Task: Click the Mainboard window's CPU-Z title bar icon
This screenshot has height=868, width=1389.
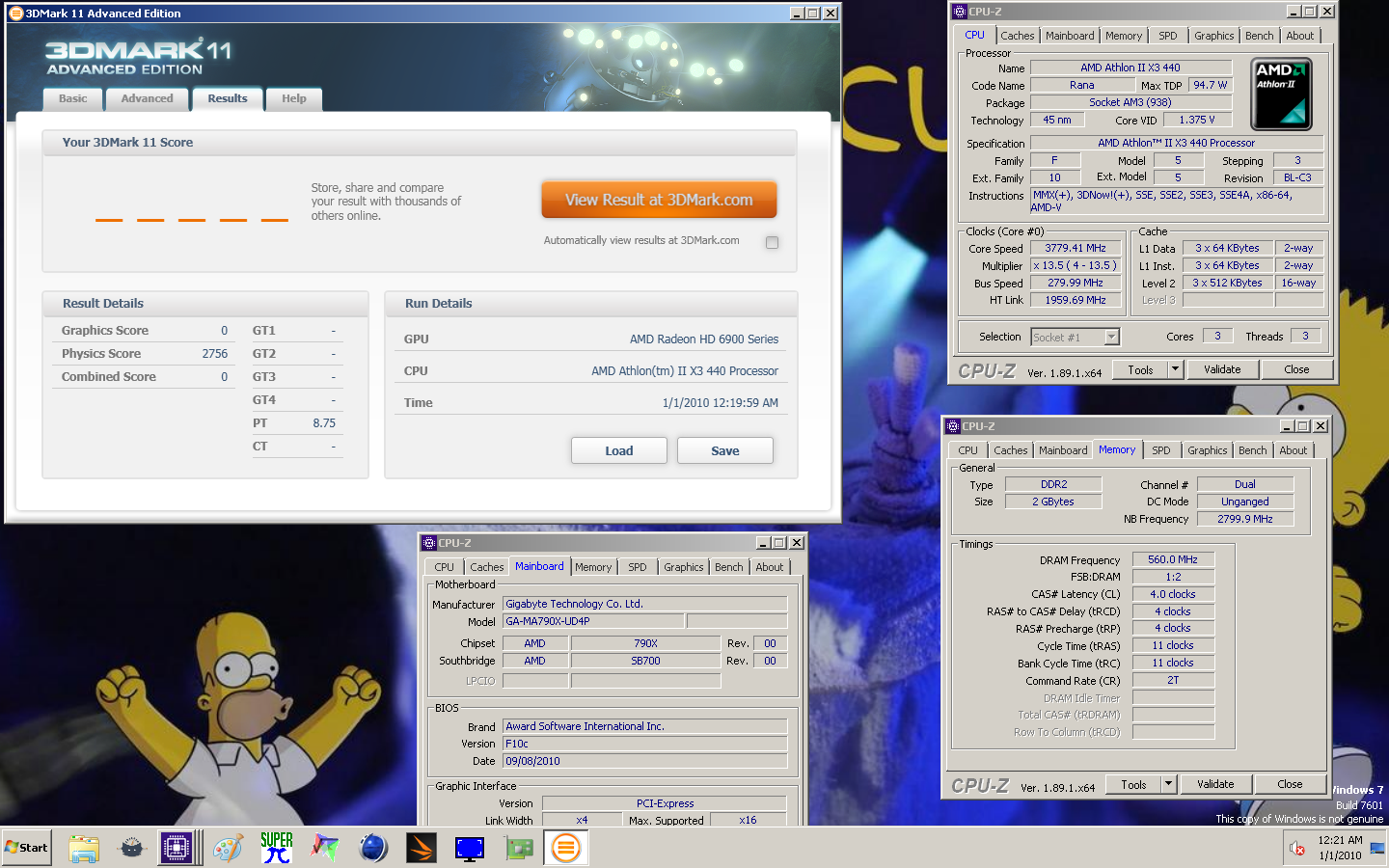Action: [429, 543]
